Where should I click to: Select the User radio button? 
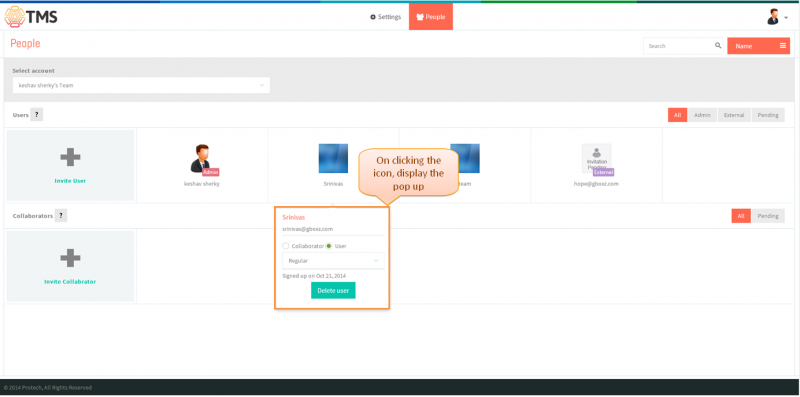click(x=329, y=246)
